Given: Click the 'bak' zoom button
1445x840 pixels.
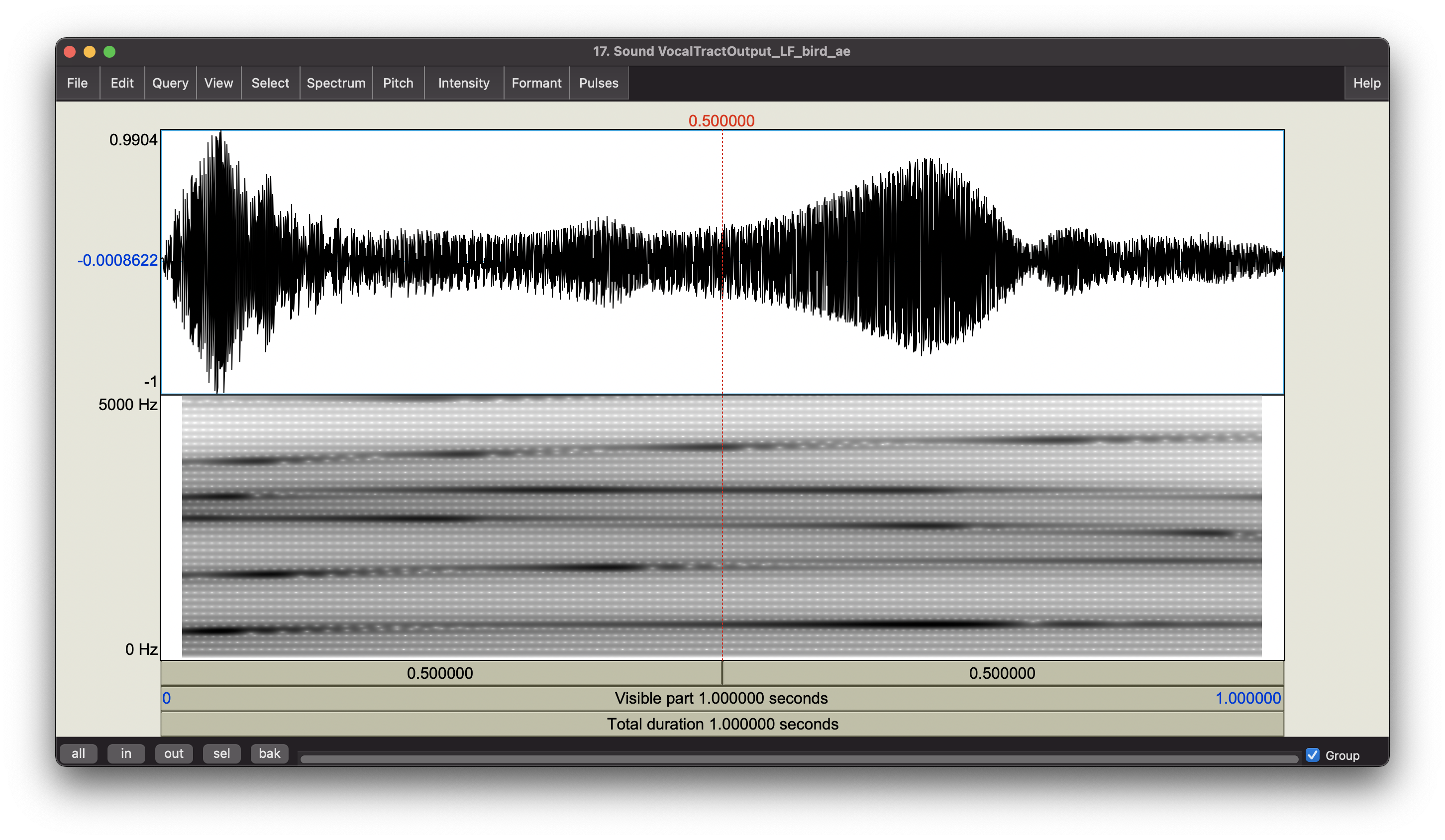Looking at the screenshot, I should (269, 753).
